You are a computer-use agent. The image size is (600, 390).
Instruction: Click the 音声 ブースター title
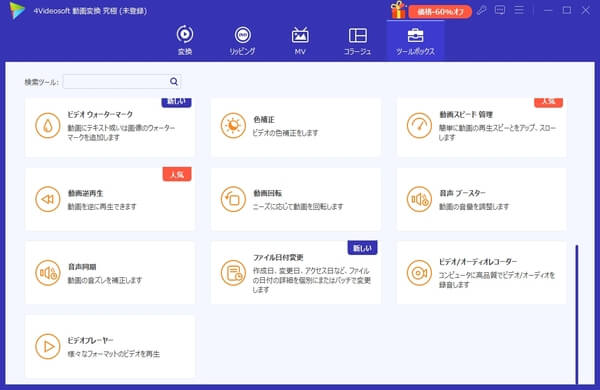click(462, 193)
